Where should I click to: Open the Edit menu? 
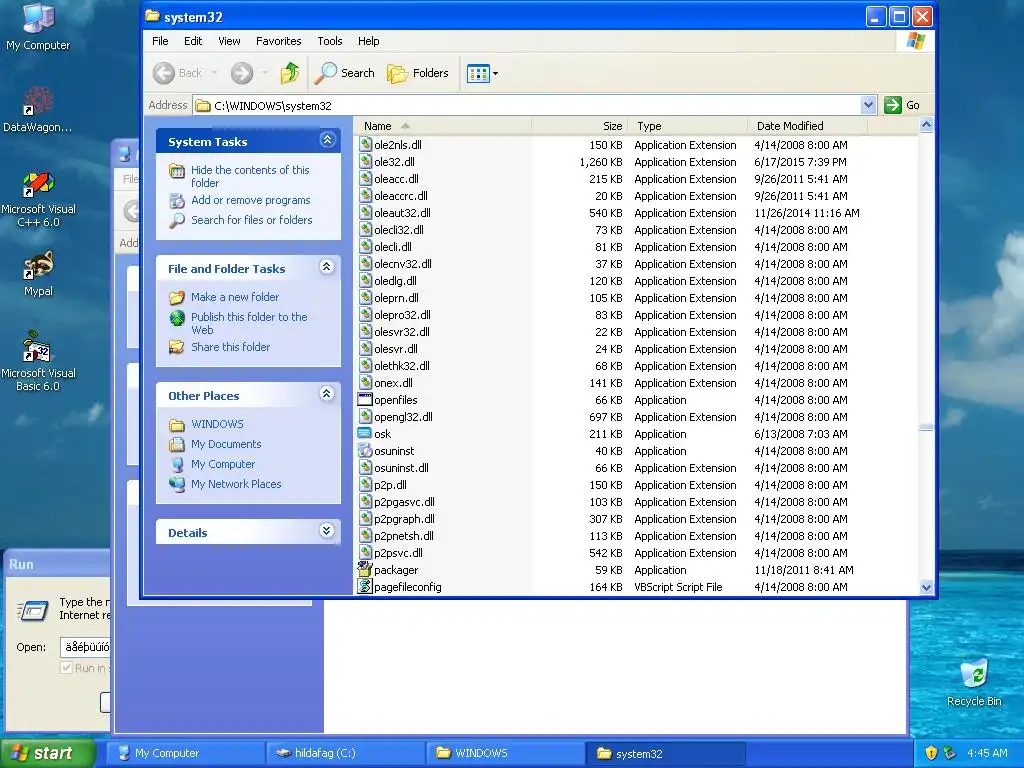193,41
